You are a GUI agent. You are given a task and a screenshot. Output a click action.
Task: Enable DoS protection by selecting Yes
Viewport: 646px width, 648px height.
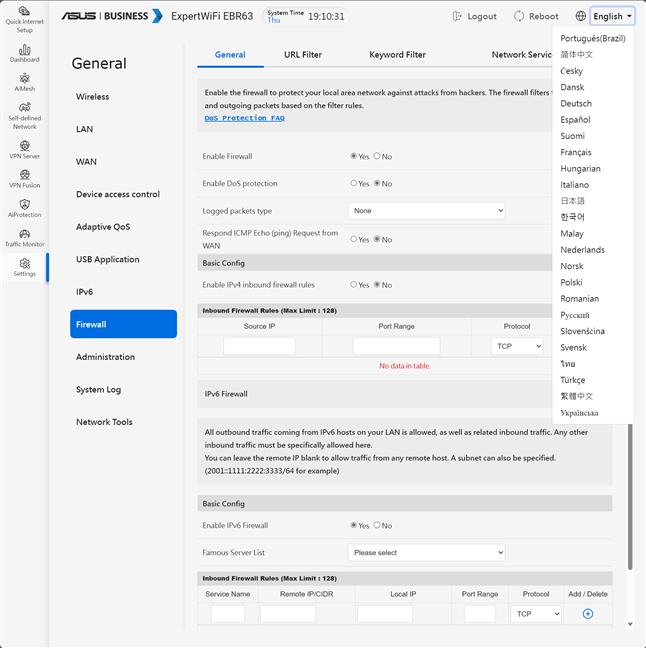[x=354, y=184]
